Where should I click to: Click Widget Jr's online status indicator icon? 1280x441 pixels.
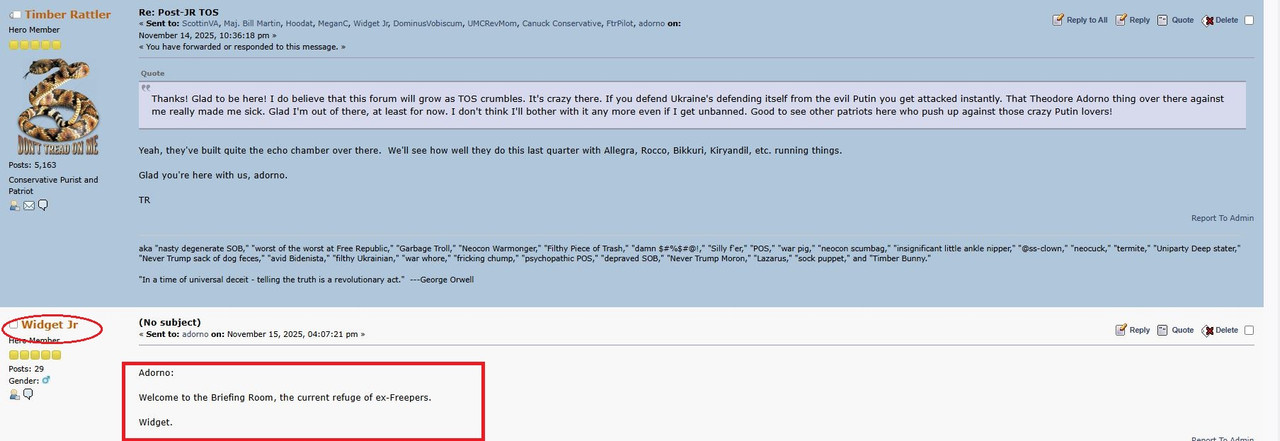pos(15,325)
